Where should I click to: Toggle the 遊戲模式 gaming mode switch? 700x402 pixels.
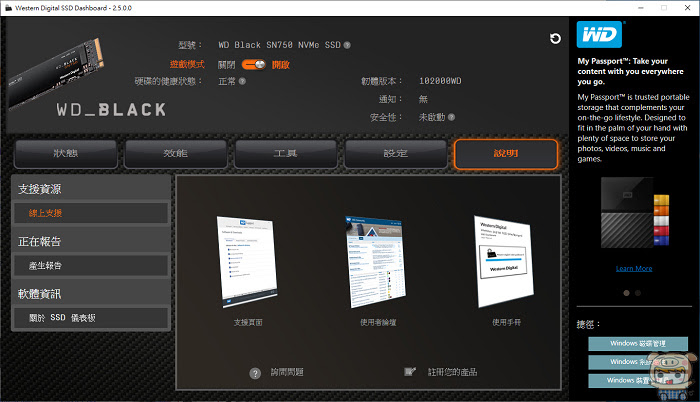[x=254, y=65]
